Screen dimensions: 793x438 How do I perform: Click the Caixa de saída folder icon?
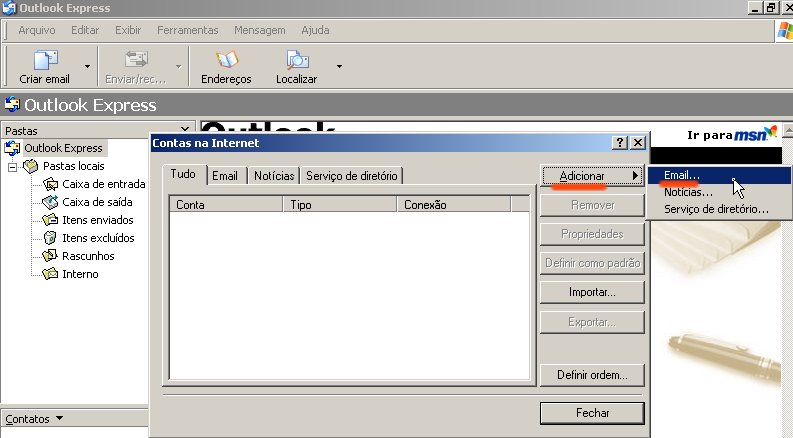pos(50,202)
